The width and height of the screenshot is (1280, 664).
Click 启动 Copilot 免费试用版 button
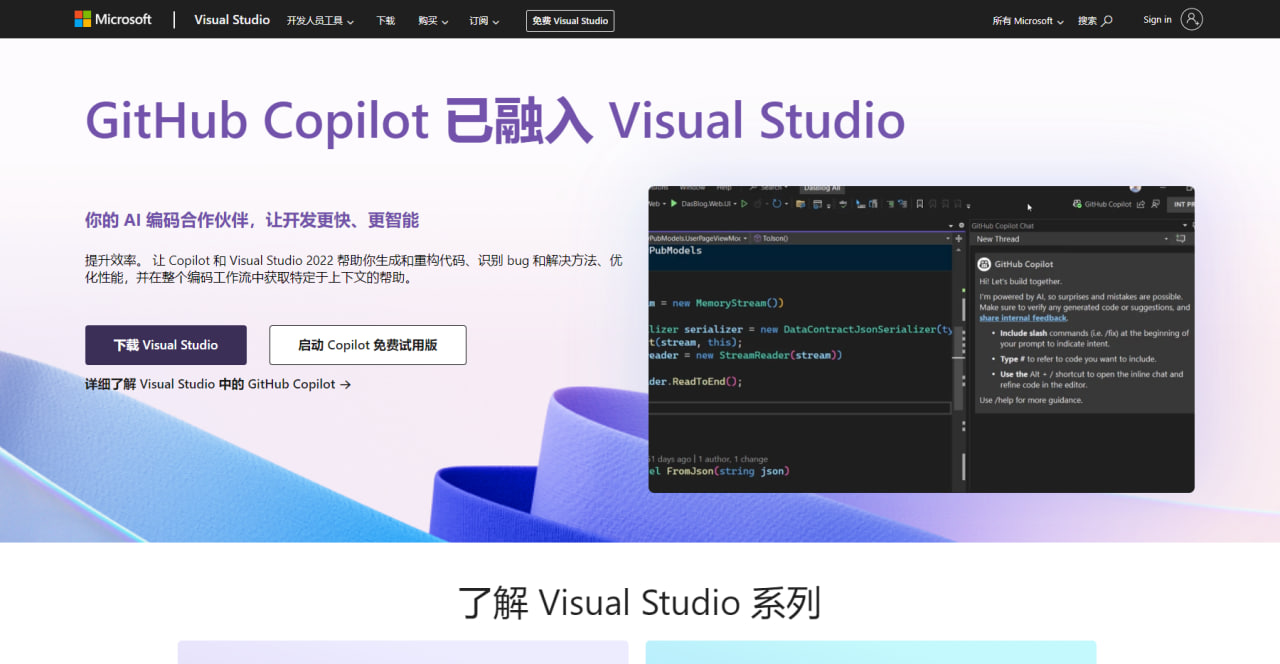[x=368, y=345]
